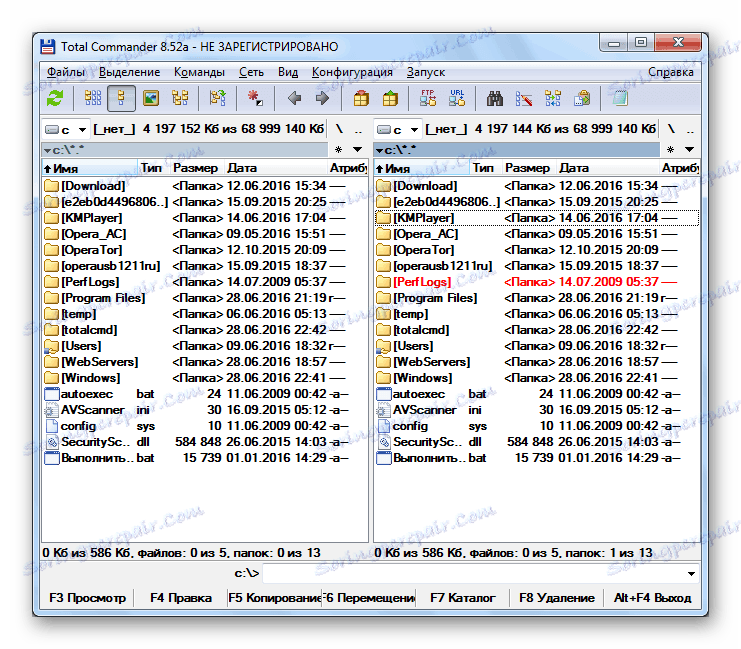This screenshot has width=741, height=649.
Task: Select the [KMPlayer] folder in the right panel
Action: 537,218
